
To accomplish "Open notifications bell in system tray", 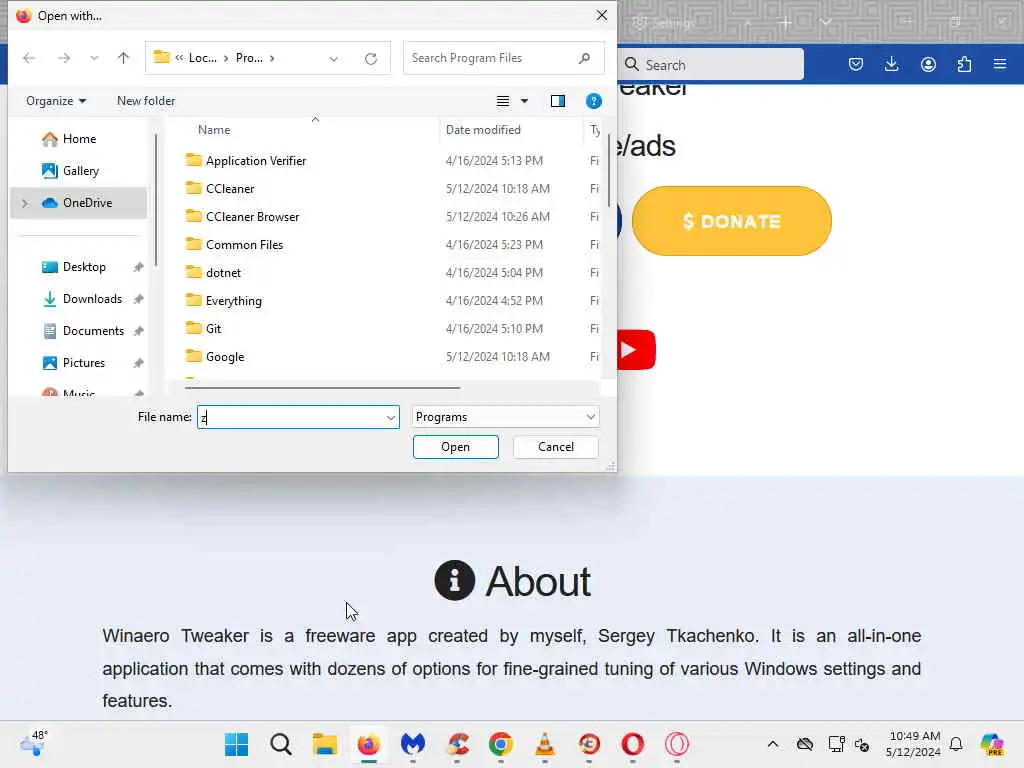I will click(956, 744).
